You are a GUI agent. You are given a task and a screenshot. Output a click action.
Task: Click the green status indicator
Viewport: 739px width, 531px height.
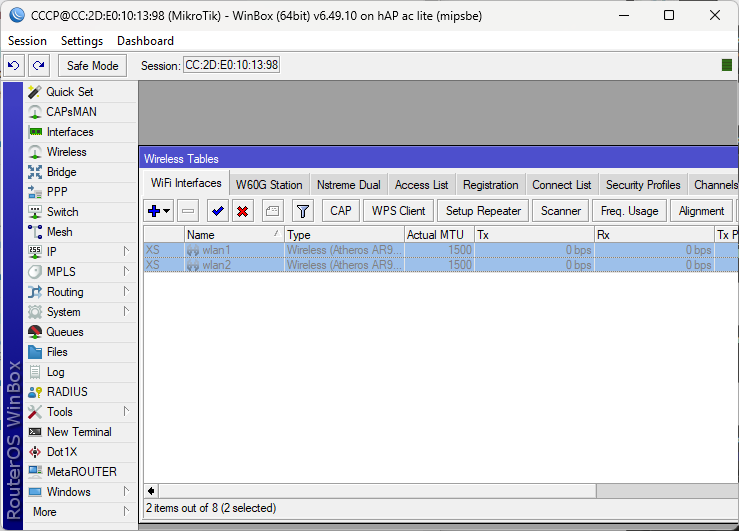[727, 65]
